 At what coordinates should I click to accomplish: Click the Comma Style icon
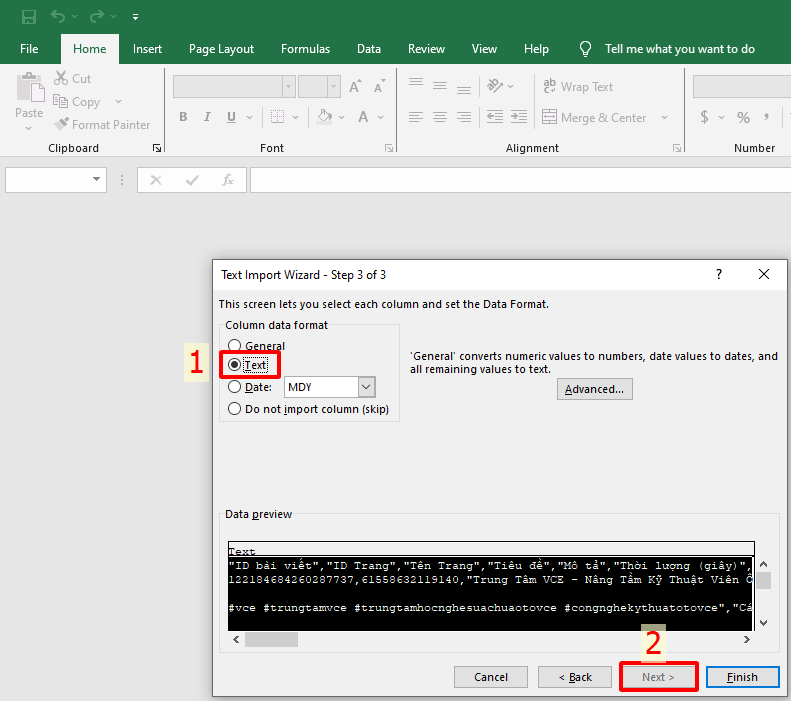(766, 117)
